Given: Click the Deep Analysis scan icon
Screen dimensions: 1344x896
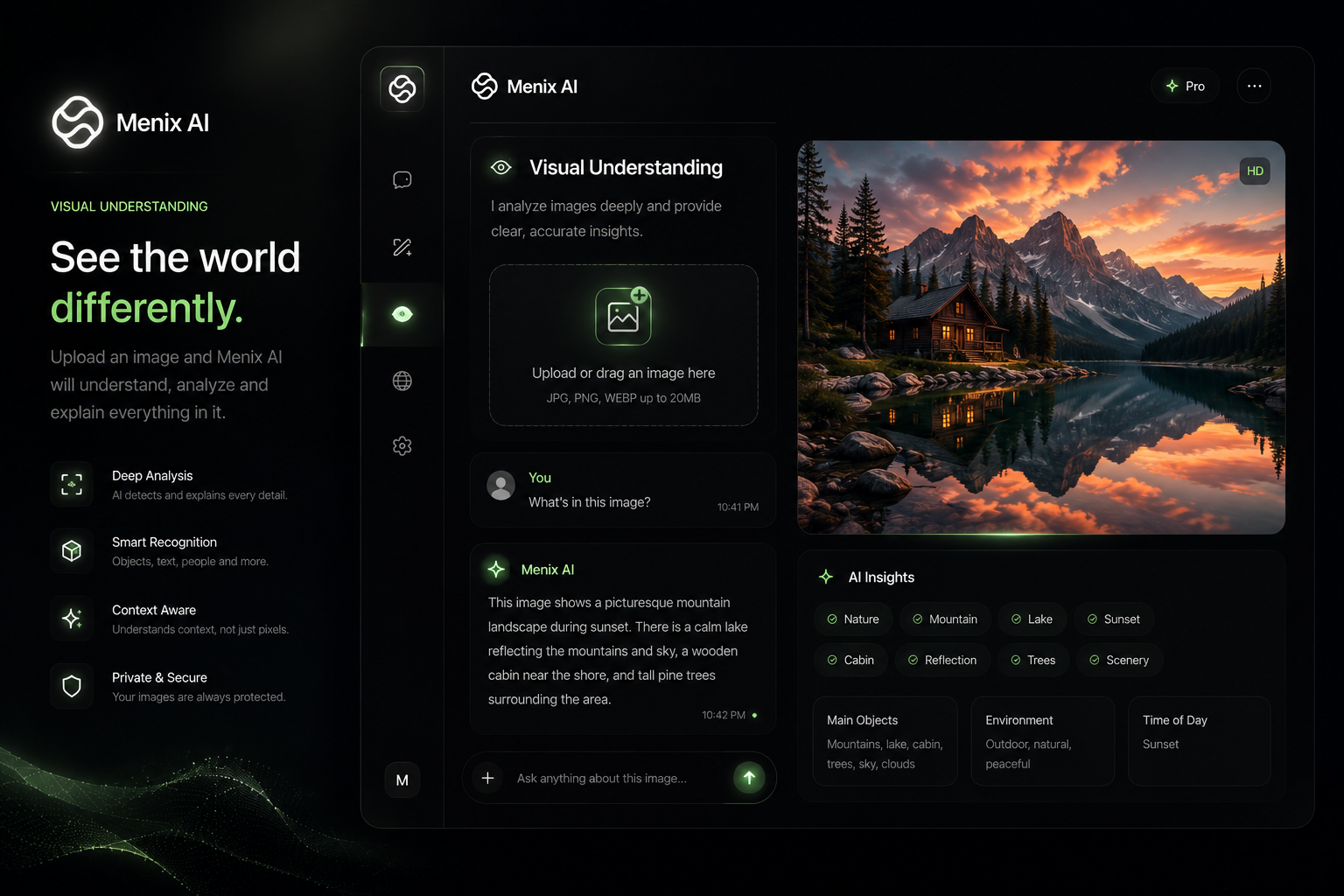Looking at the screenshot, I should tap(72, 484).
